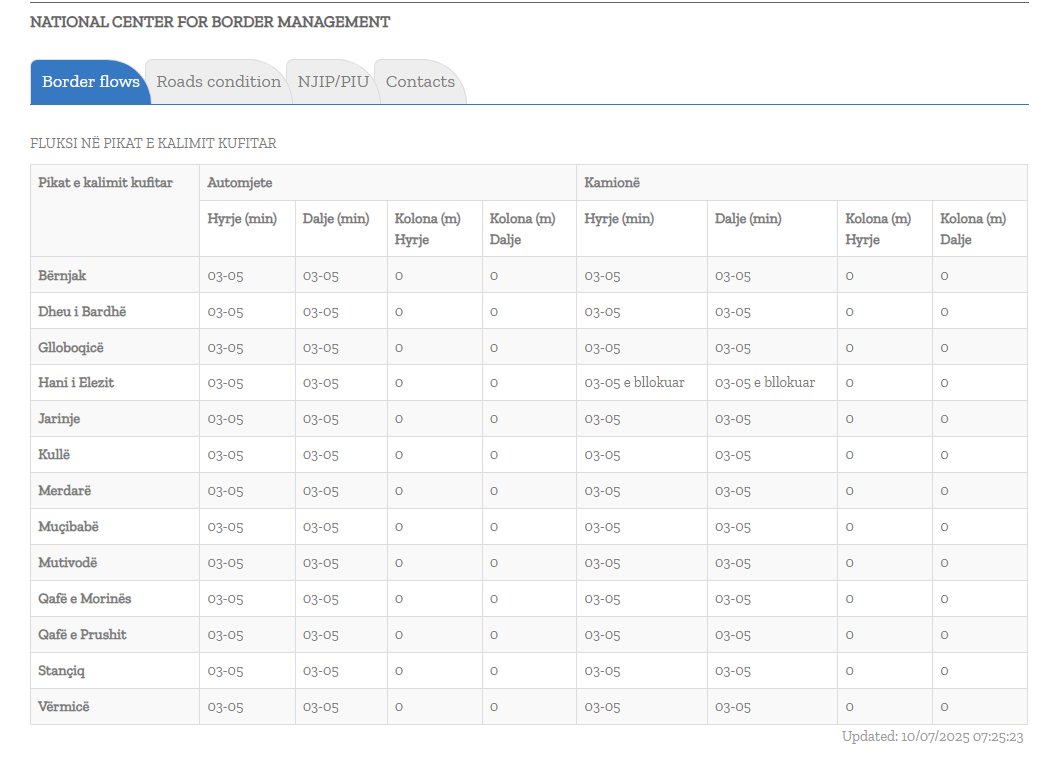Open the NJIP/PIU tab
This screenshot has width=1047, height=757.
tap(333, 82)
